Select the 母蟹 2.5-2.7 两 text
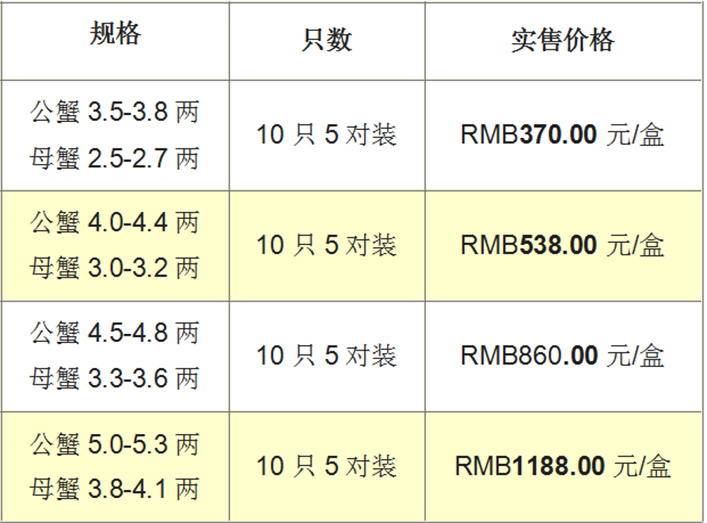Image resolution: width=707 pixels, height=523 pixels. point(115,158)
